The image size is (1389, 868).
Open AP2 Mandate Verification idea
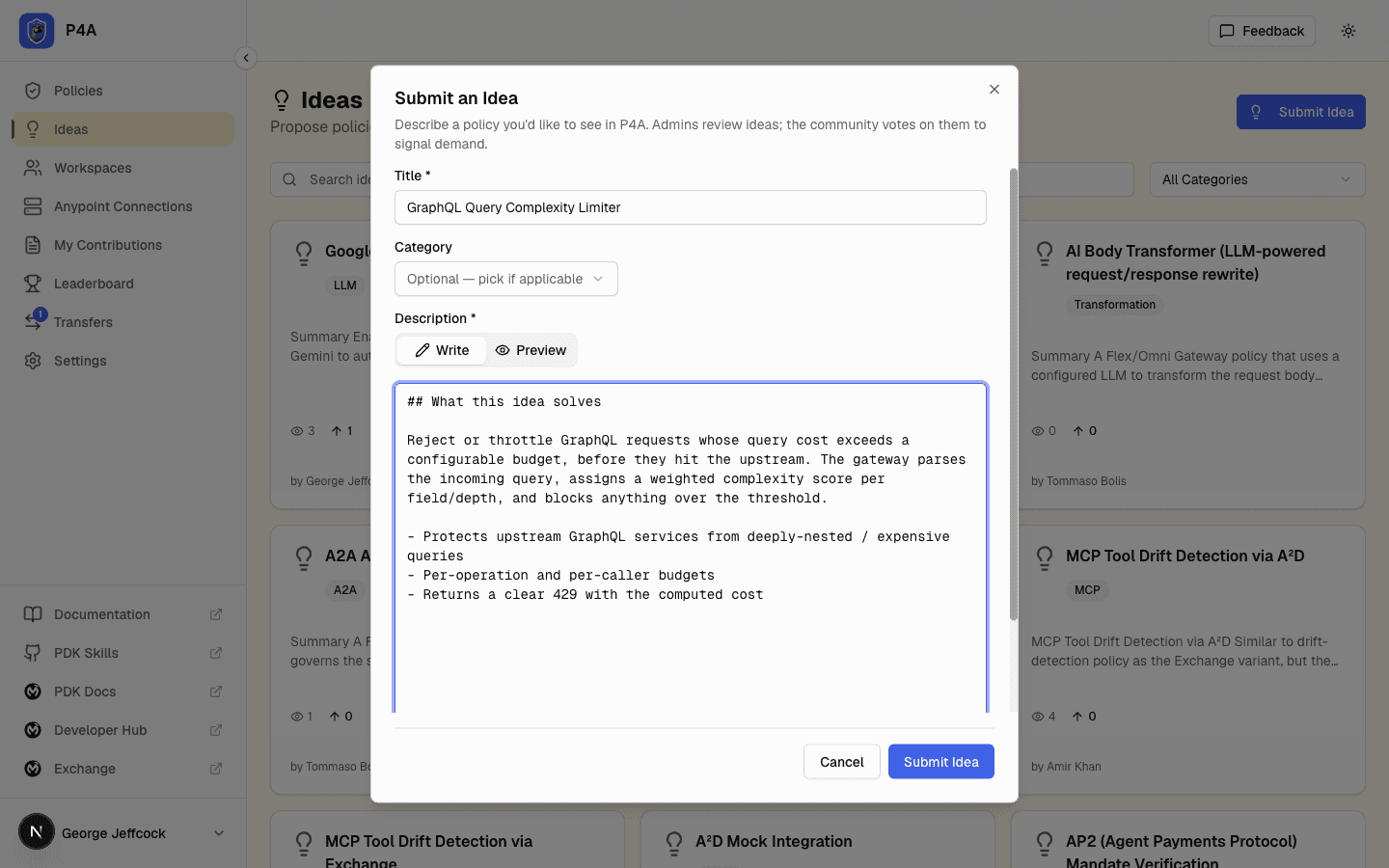pos(1182,852)
